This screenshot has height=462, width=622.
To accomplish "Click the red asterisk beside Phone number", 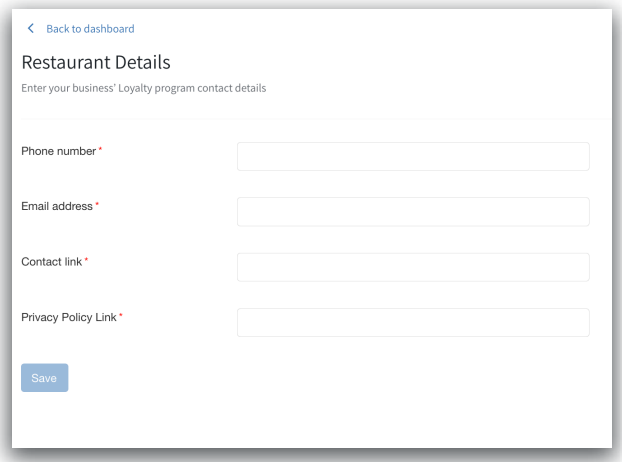I will (100, 150).
